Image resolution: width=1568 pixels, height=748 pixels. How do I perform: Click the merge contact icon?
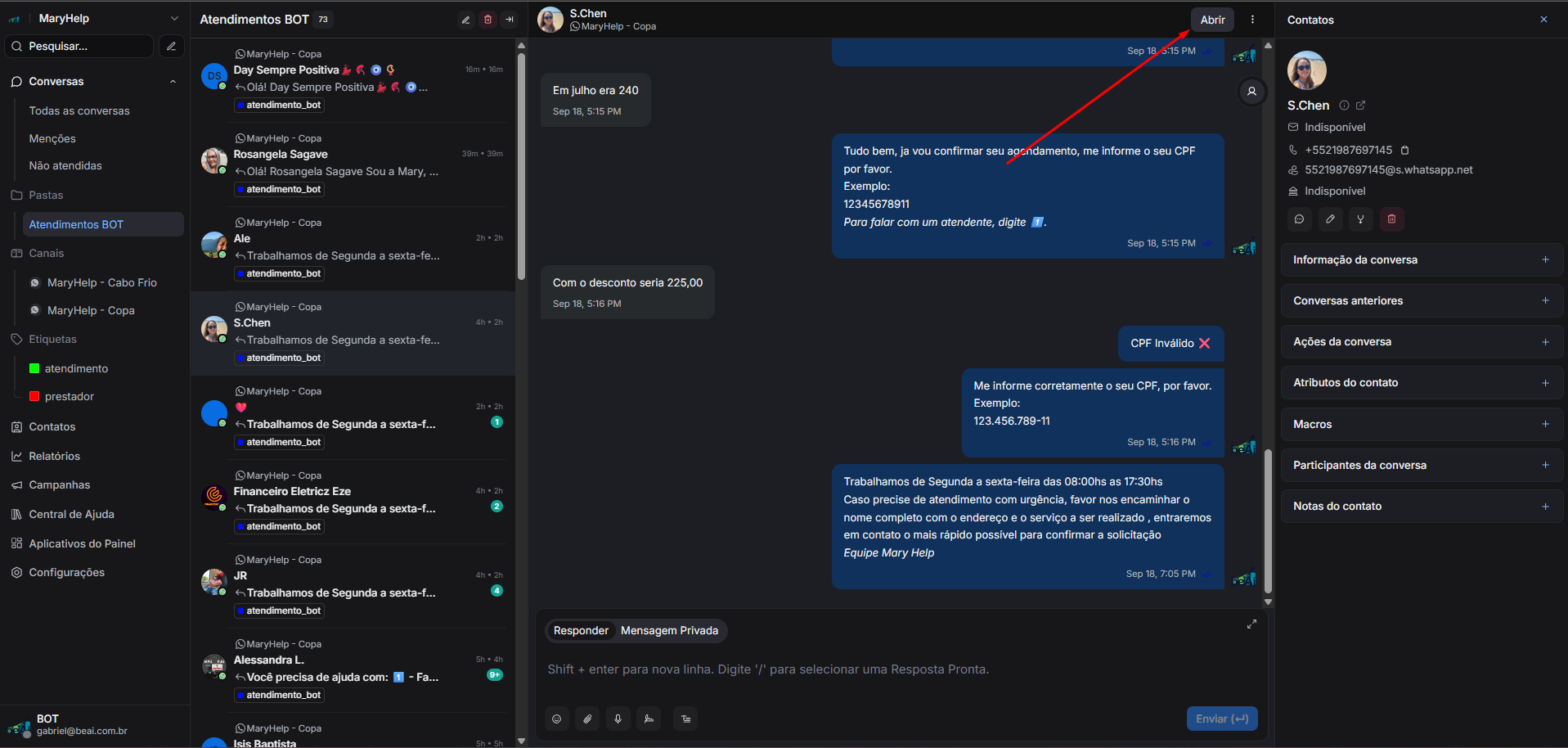click(x=1360, y=219)
